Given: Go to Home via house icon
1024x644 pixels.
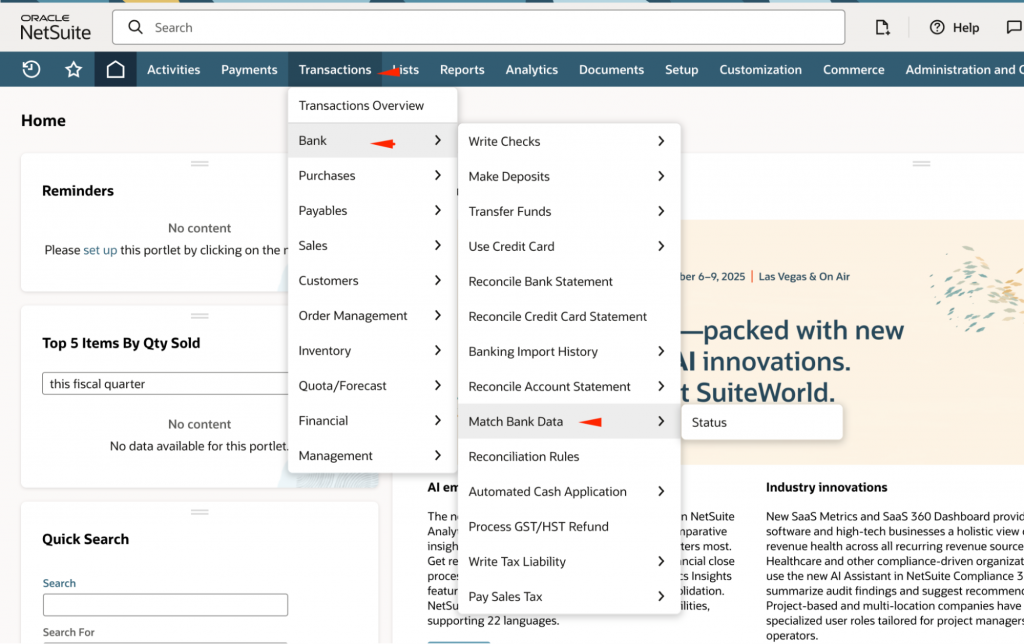Looking at the screenshot, I should (x=116, y=70).
